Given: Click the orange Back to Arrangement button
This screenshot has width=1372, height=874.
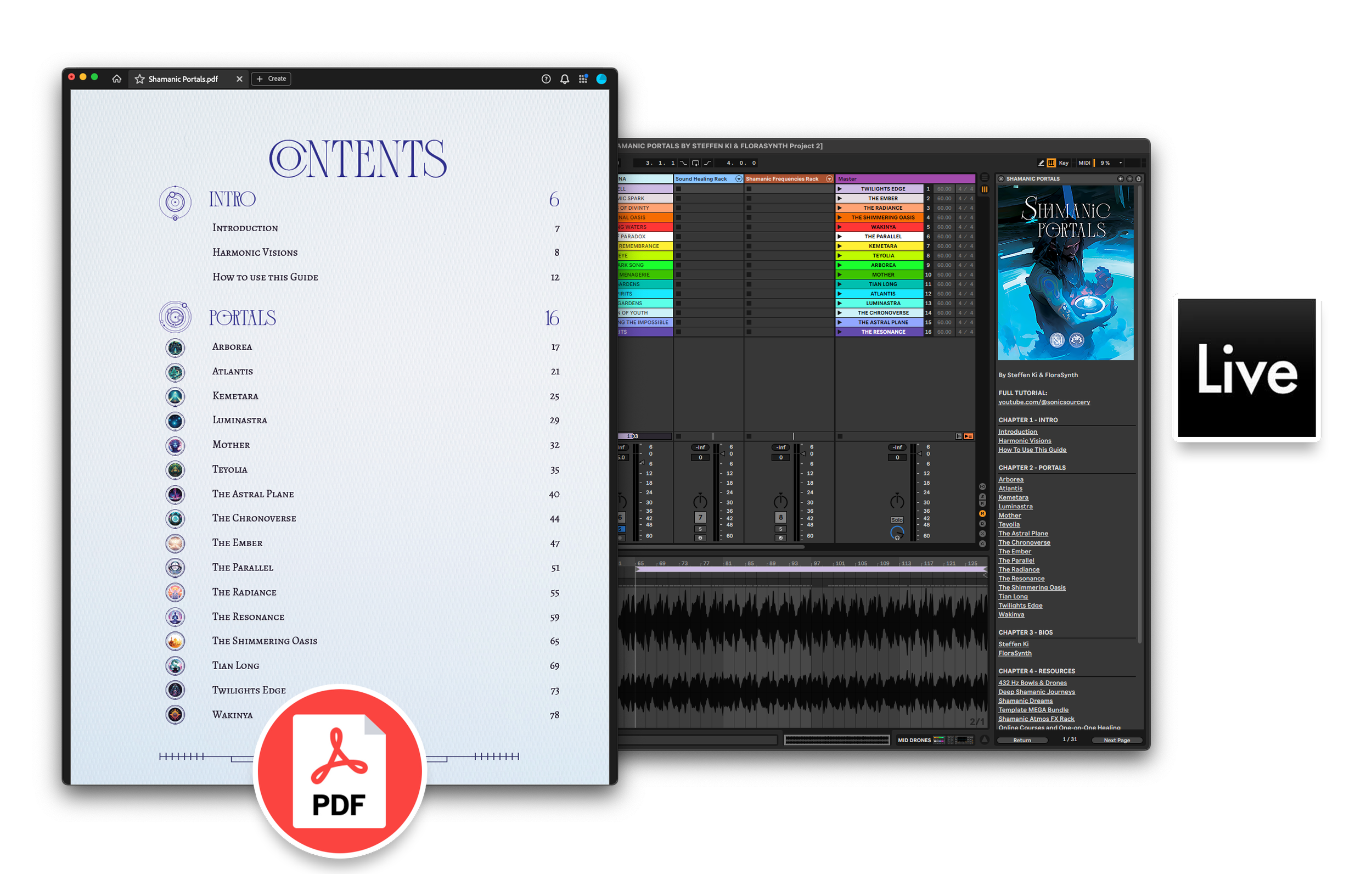Looking at the screenshot, I should (968, 436).
